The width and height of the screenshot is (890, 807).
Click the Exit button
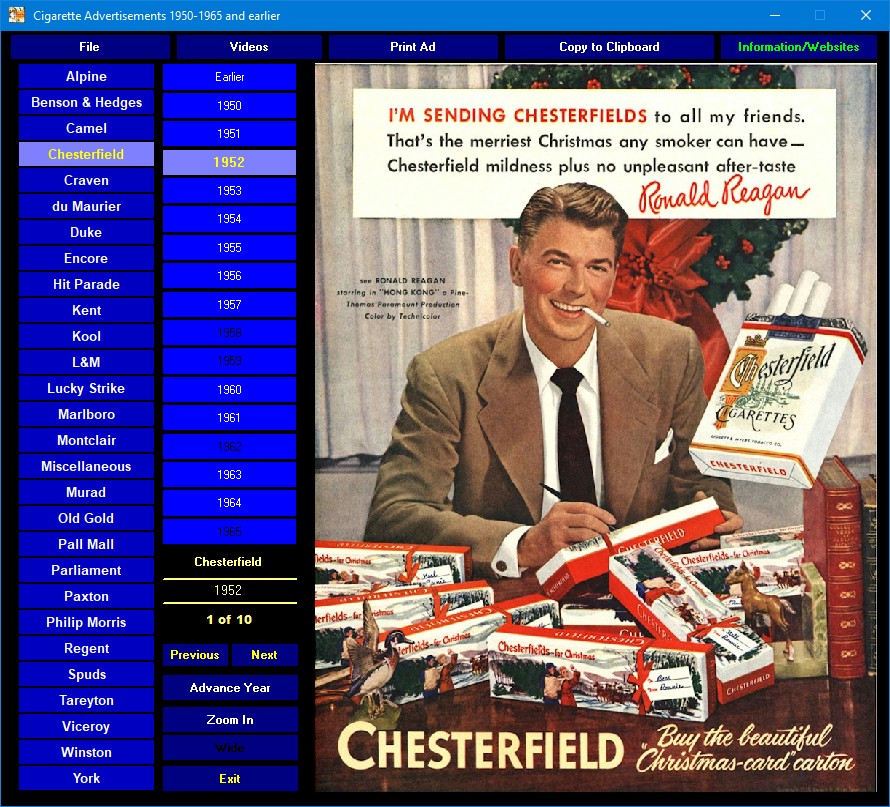point(230,779)
